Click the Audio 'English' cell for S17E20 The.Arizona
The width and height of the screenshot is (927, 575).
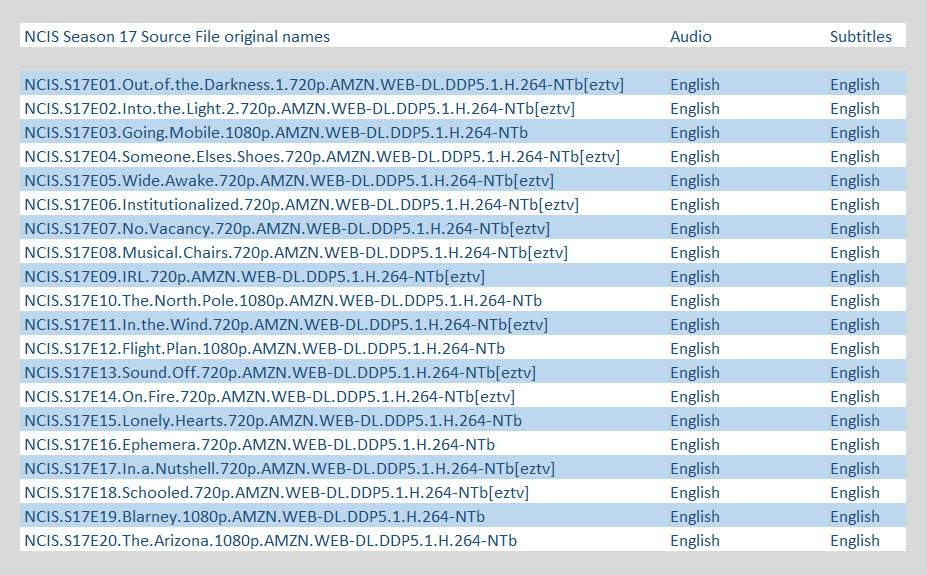tap(695, 541)
